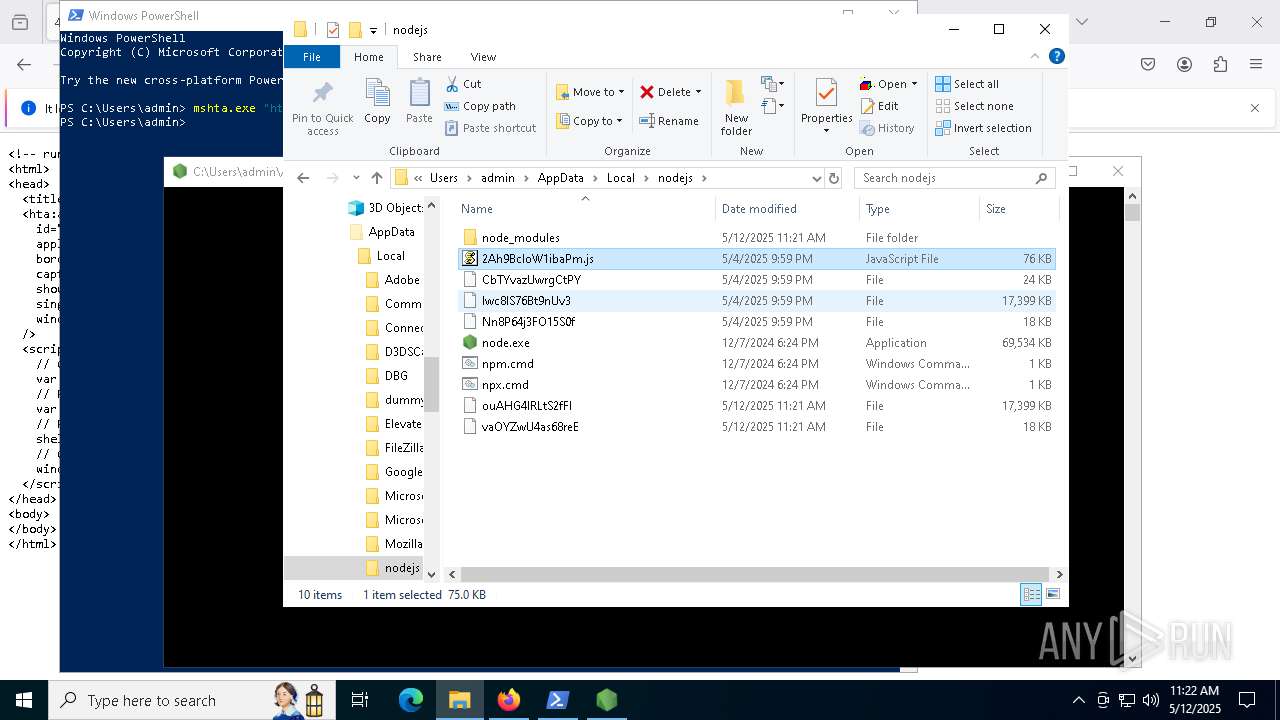Open Explorer Help question icon
This screenshot has height=720, width=1280.
1056,57
